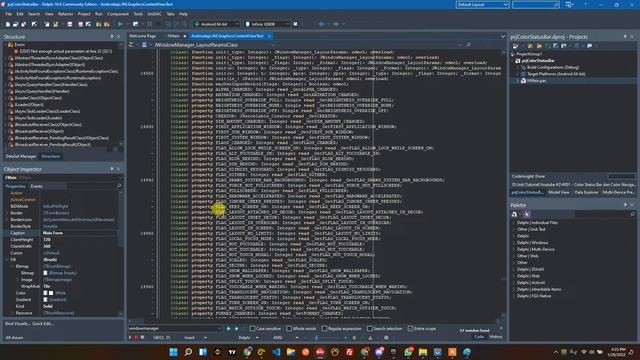Click the first icon in the Projects panel toolbar
The width and height of the screenshot is (640, 360).
point(516,46)
